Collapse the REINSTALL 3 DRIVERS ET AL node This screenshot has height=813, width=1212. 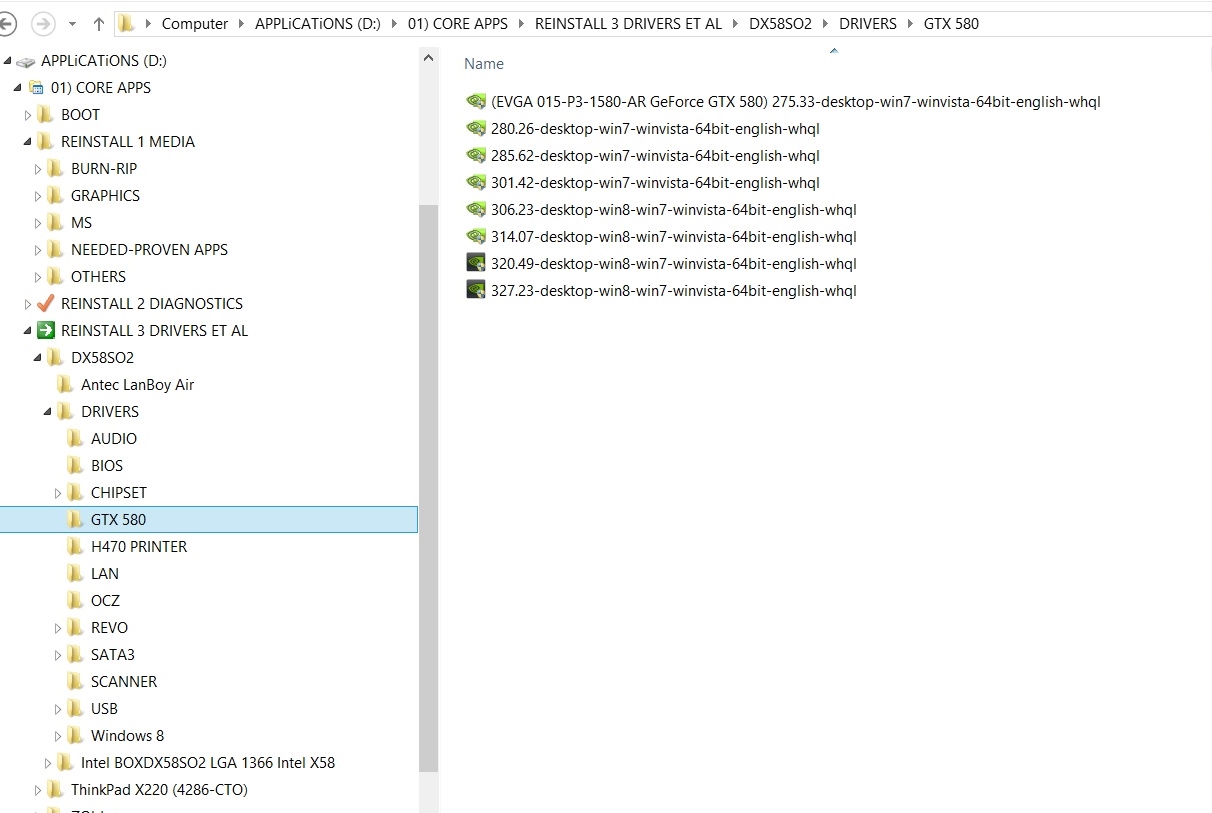(28, 332)
